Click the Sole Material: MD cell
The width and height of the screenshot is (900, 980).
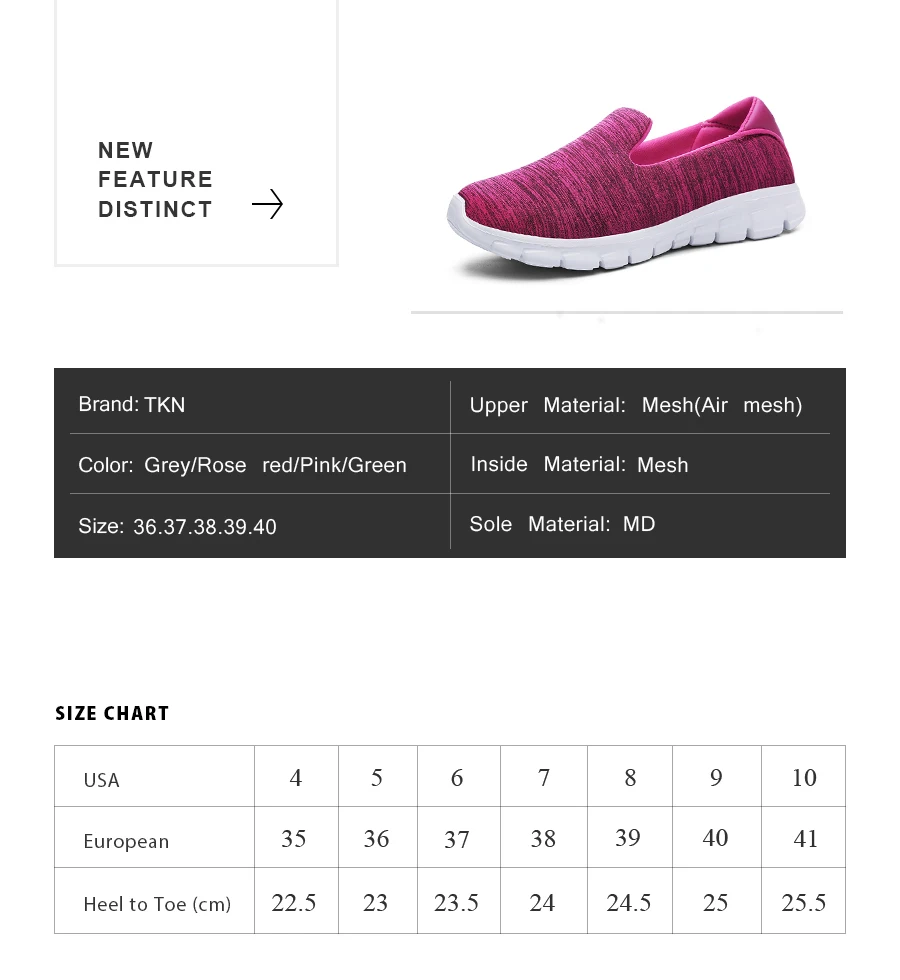641,524
